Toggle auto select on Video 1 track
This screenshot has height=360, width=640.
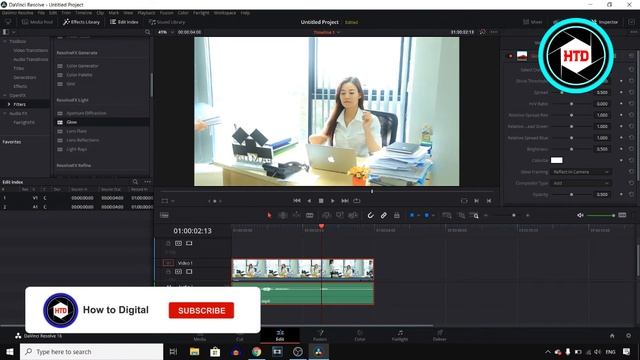(178, 271)
